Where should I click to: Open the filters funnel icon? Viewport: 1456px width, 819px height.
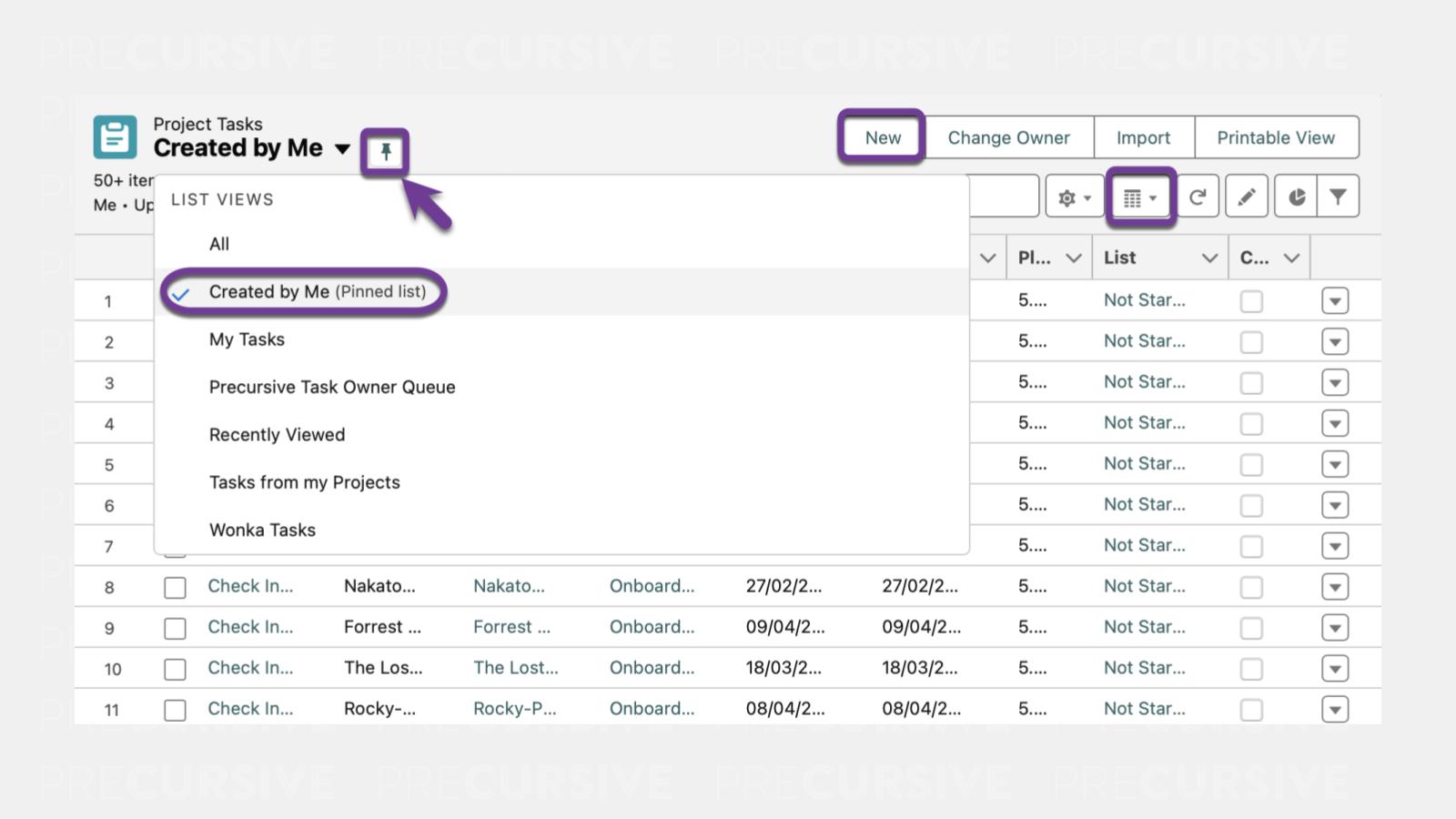click(x=1337, y=197)
